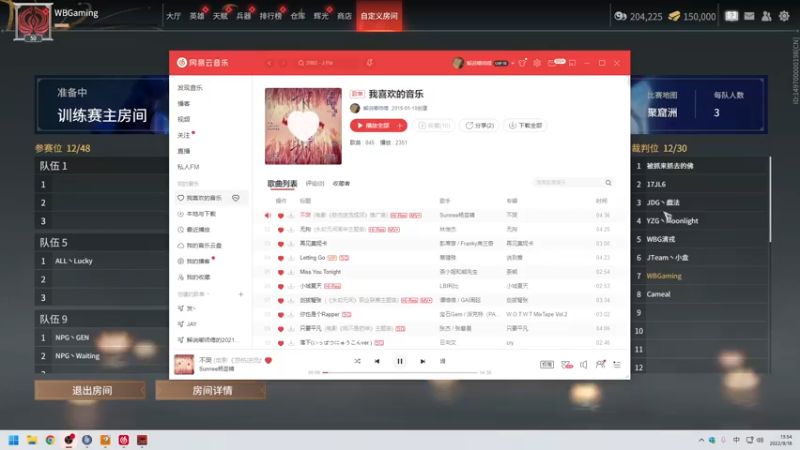This screenshot has width=800, height=450.
Task: Open the play queue list icon
Action: coord(617,364)
